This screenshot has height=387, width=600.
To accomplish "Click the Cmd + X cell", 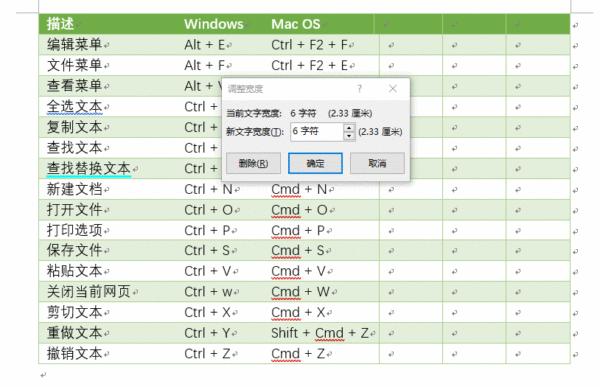I will click(298, 313).
